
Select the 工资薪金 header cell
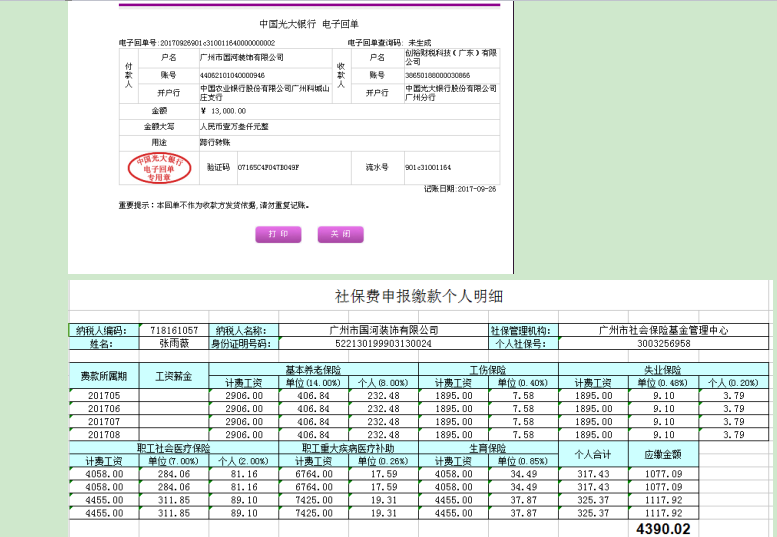point(174,376)
